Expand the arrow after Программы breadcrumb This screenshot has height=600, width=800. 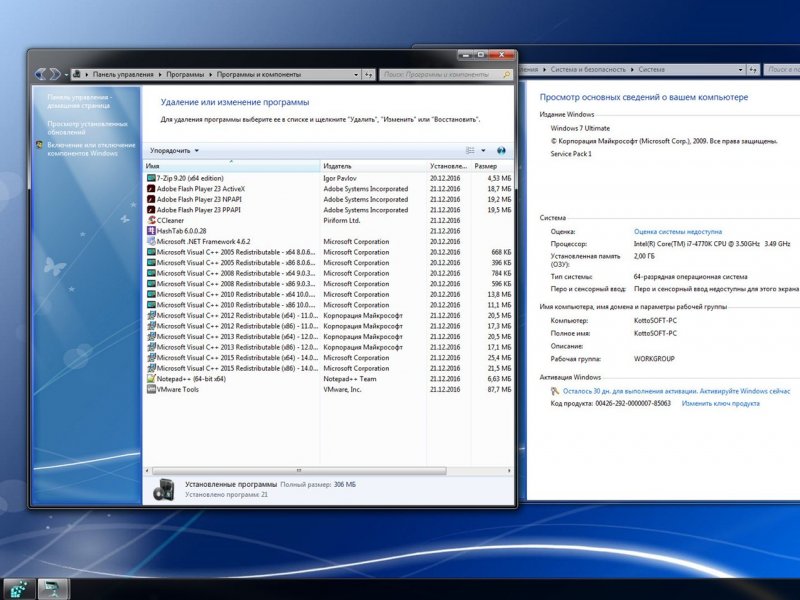[210, 74]
